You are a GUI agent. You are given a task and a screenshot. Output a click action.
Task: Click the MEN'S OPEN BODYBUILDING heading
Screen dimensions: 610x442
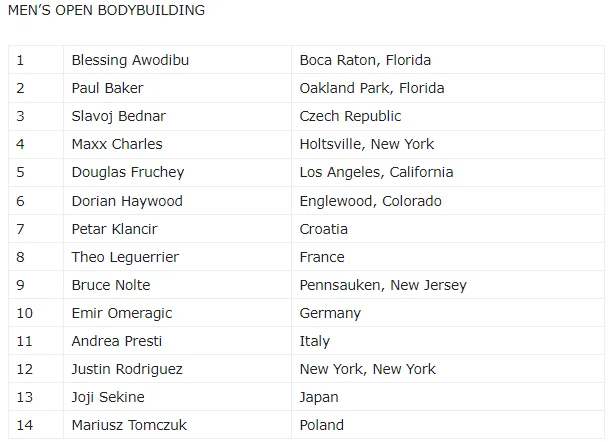click(x=106, y=11)
